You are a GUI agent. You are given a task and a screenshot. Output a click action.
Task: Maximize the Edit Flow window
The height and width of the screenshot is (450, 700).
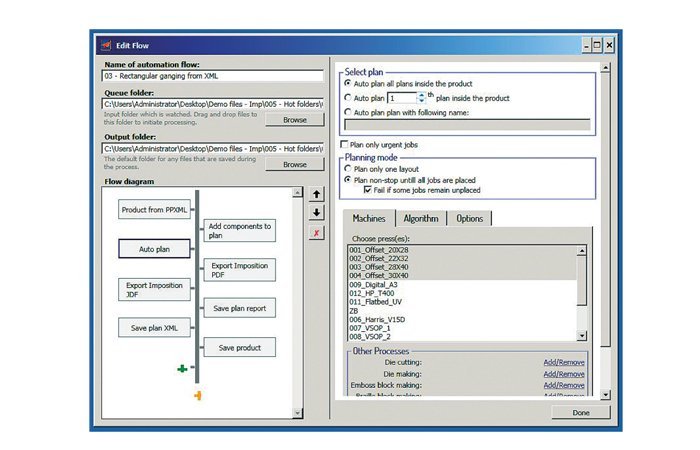597,45
